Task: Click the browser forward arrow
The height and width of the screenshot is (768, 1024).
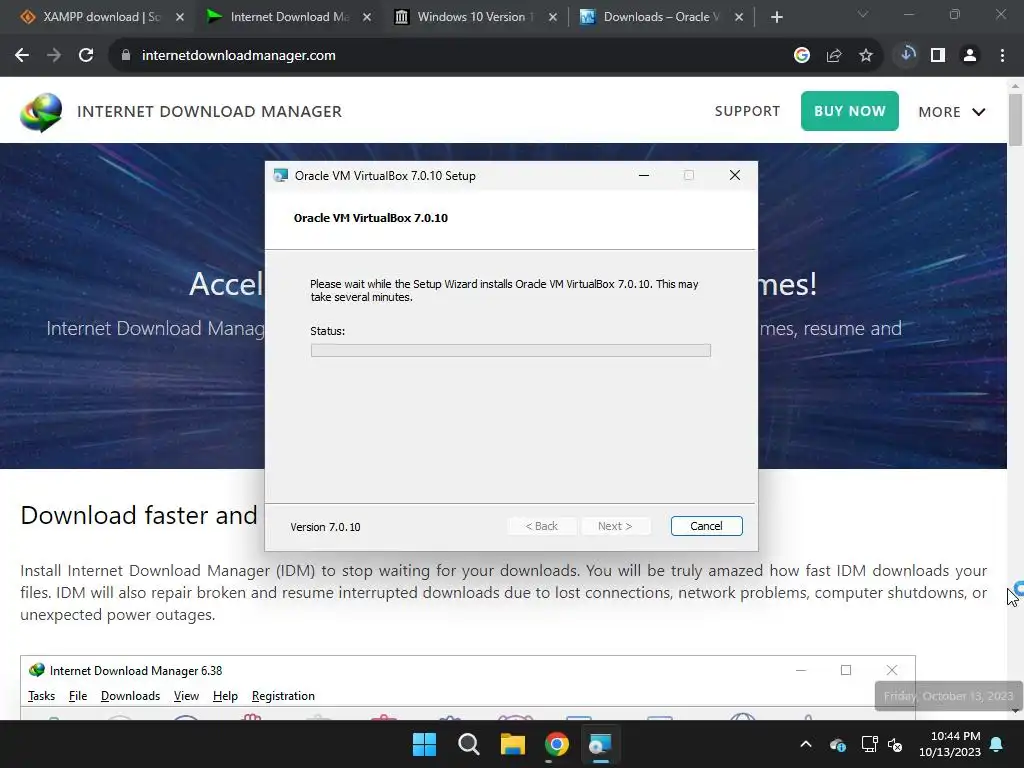Action: pos(54,56)
